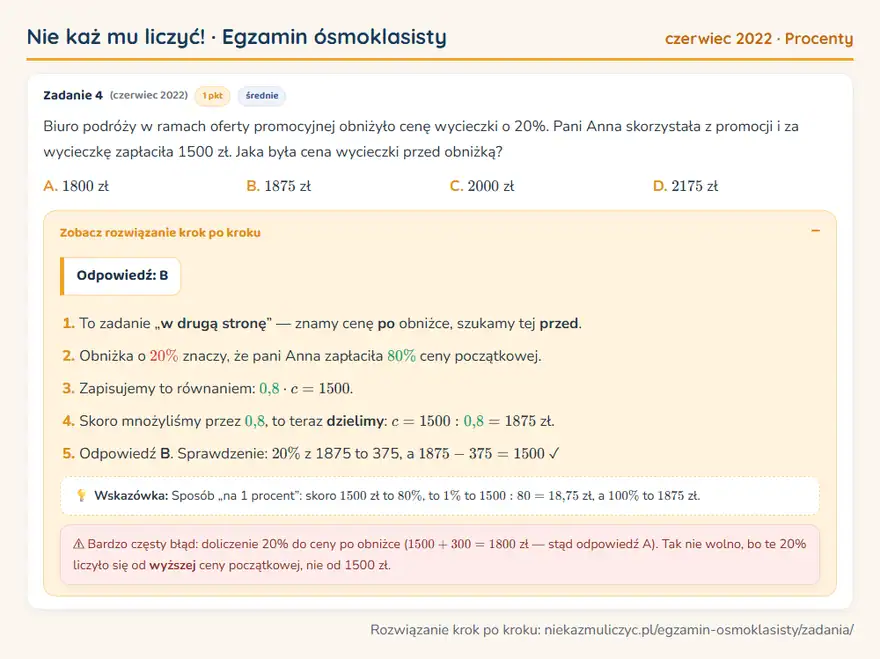Click the 'Zadanie 4' heading
Viewport: 880px width, 659px height.
(73, 95)
